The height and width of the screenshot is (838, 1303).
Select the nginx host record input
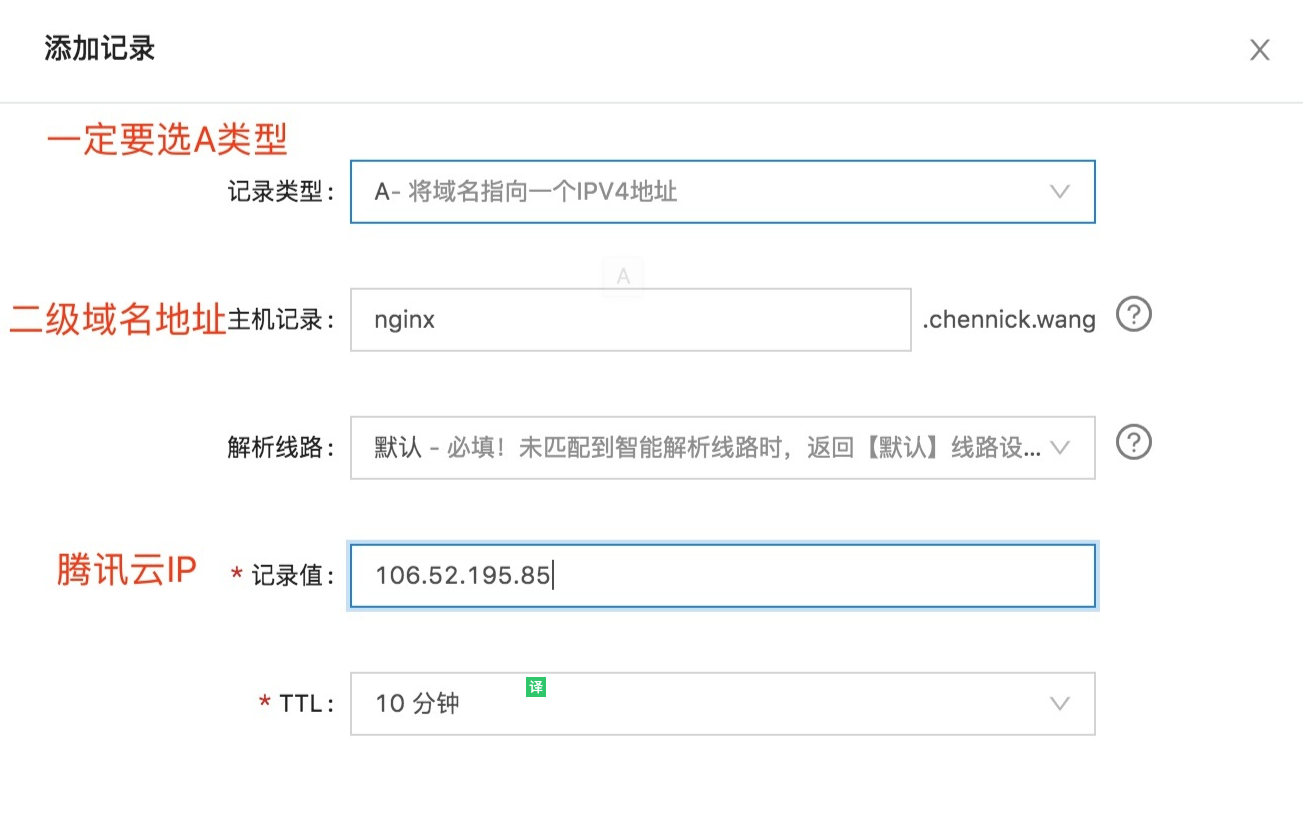[x=631, y=319]
